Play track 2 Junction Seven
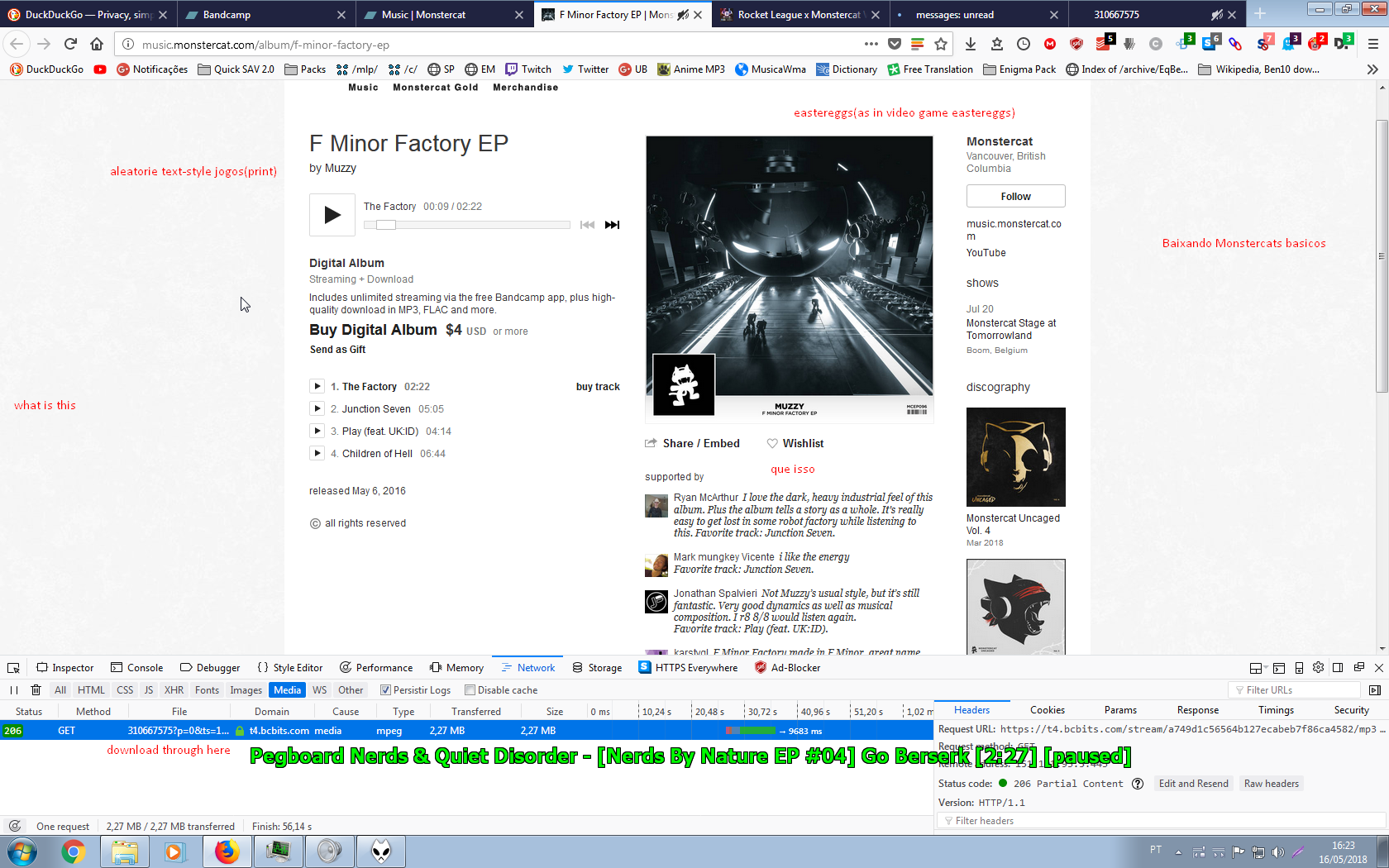 point(317,408)
